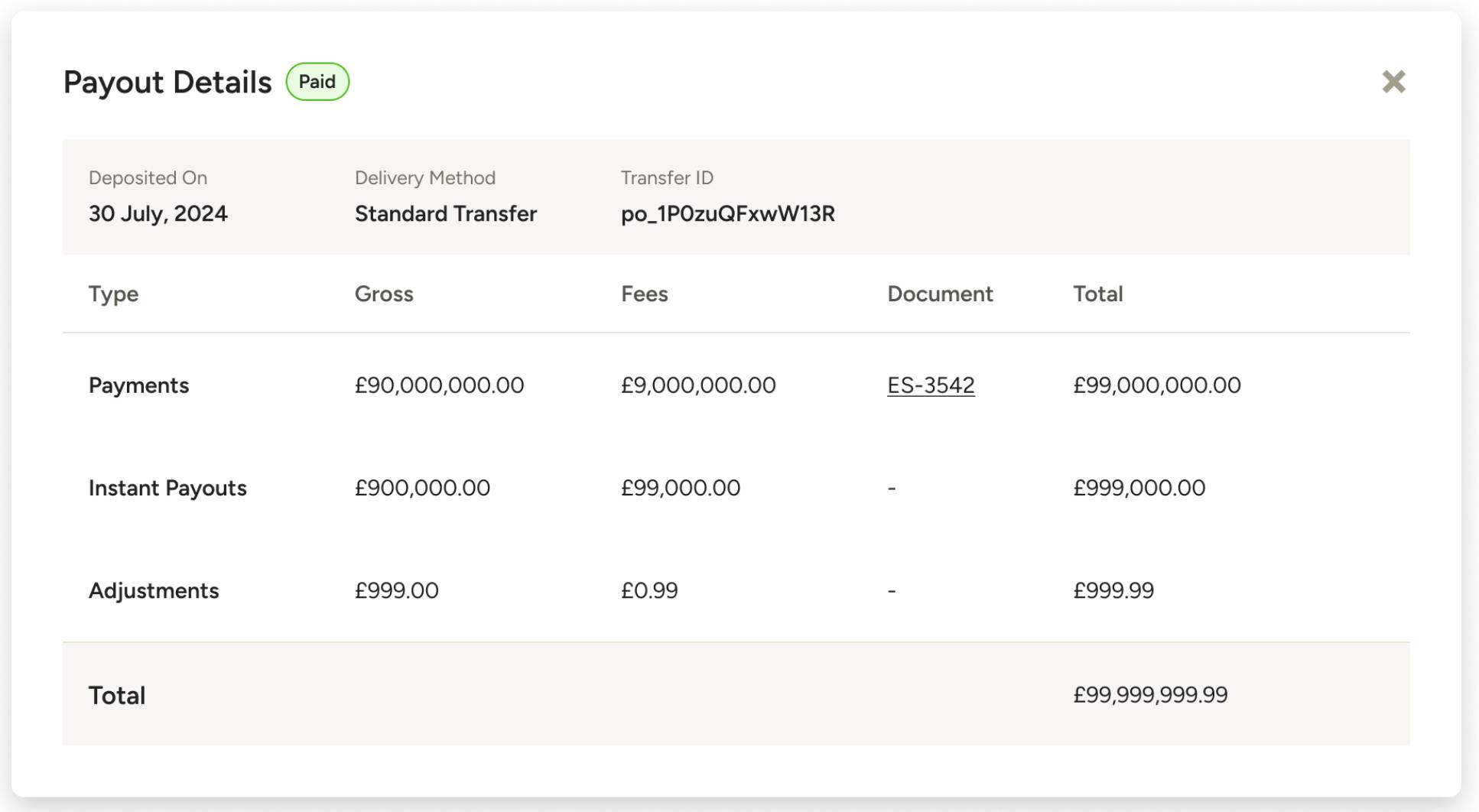Click the deposited date 30 July, 2024

pos(158,214)
